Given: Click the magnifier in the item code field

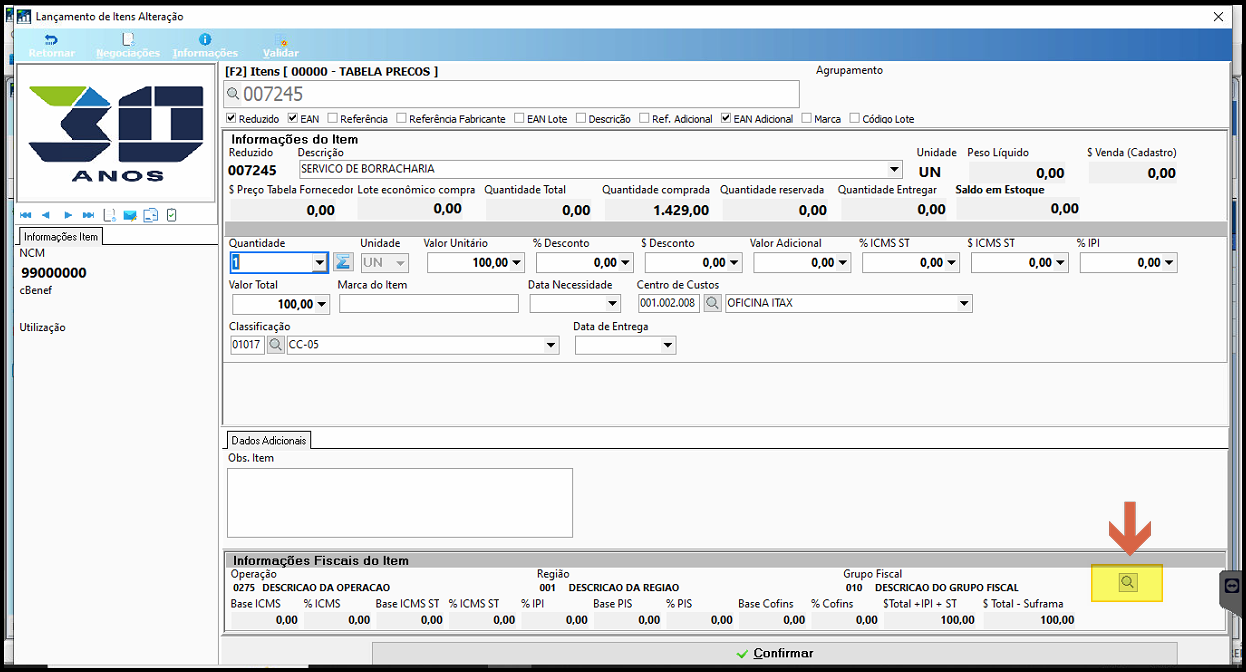Looking at the screenshot, I should tap(234, 94).
